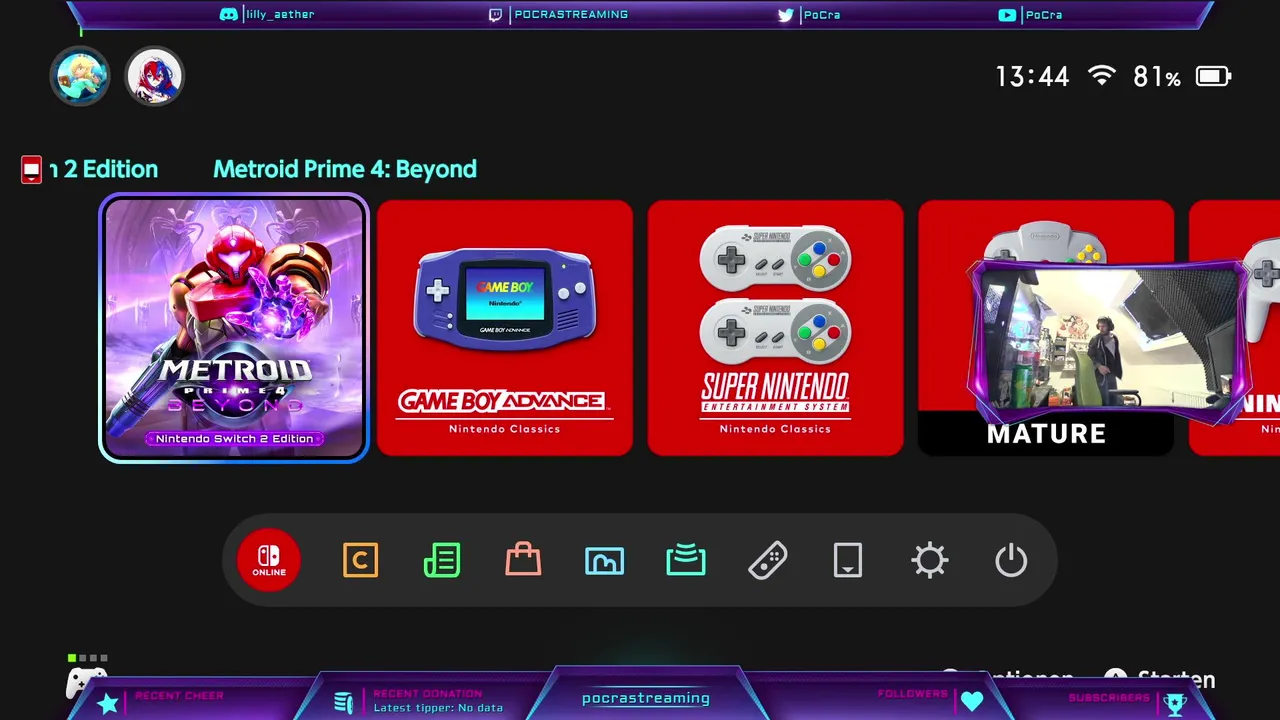This screenshot has width=1280, height=720.
Task: Open the Nintendo eShop shopping bag icon
Action: click(523, 559)
